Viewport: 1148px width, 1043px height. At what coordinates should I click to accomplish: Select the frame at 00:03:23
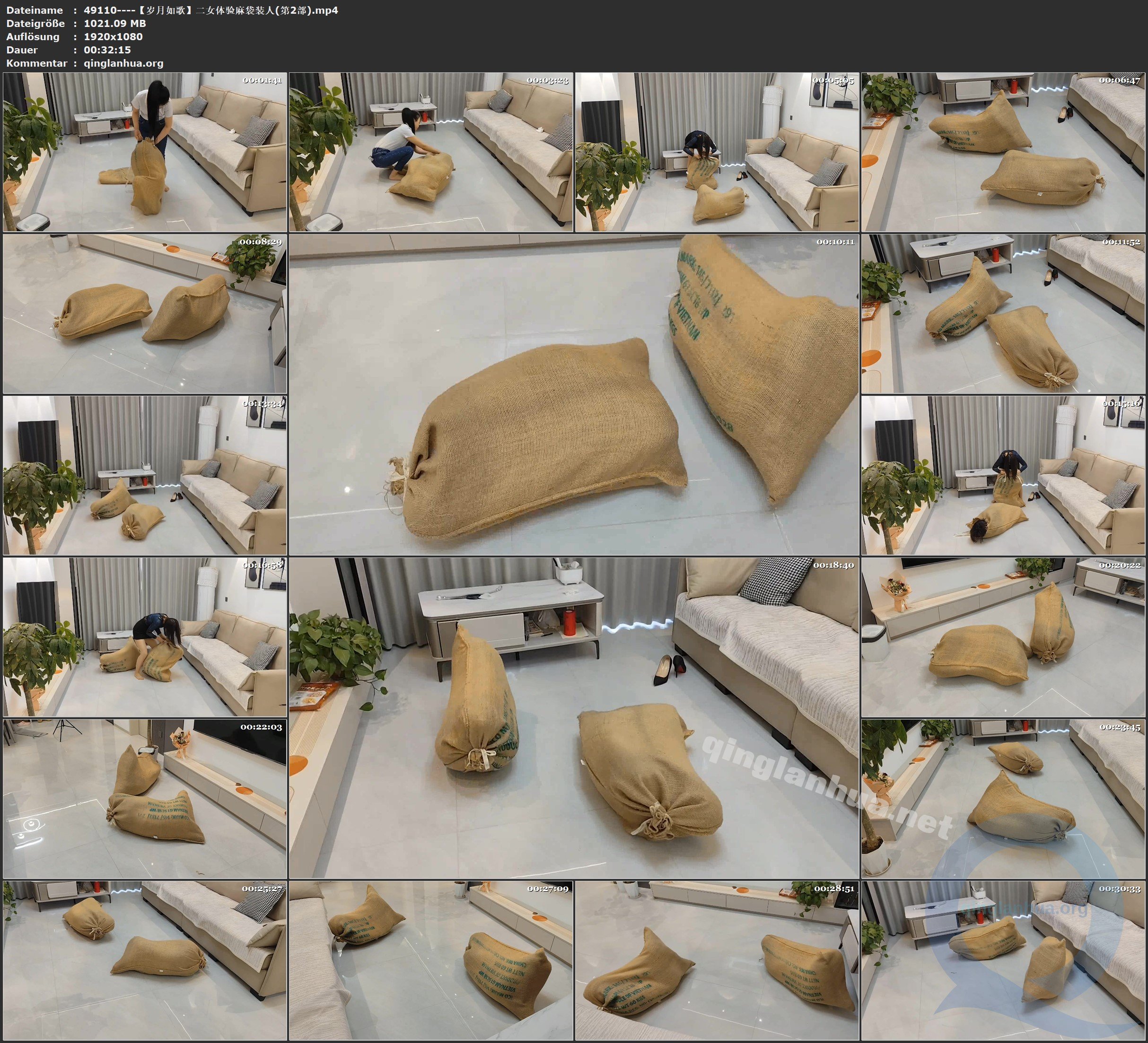click(x=430, y=151)
